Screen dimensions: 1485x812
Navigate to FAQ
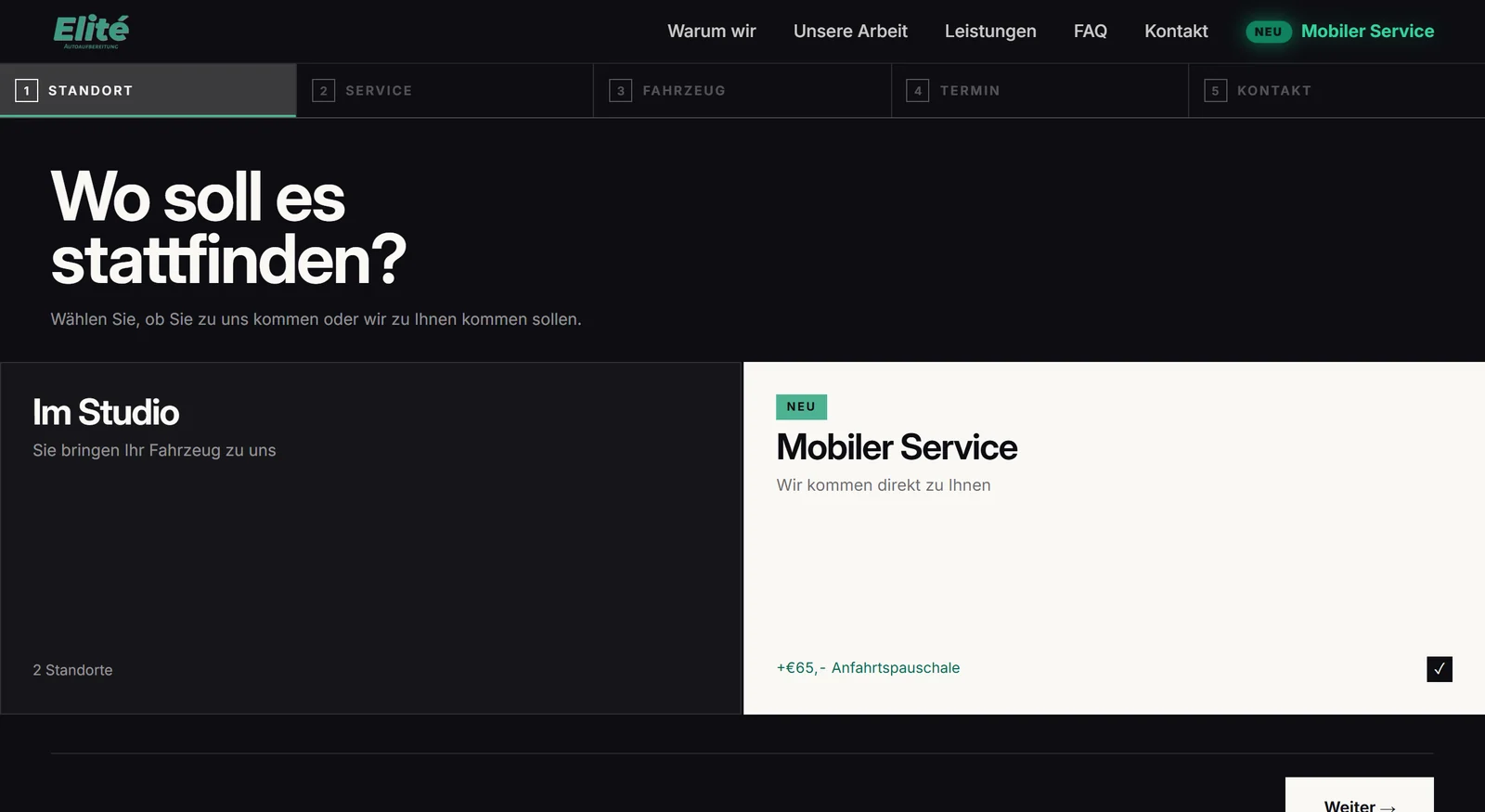click(1091, 32)
